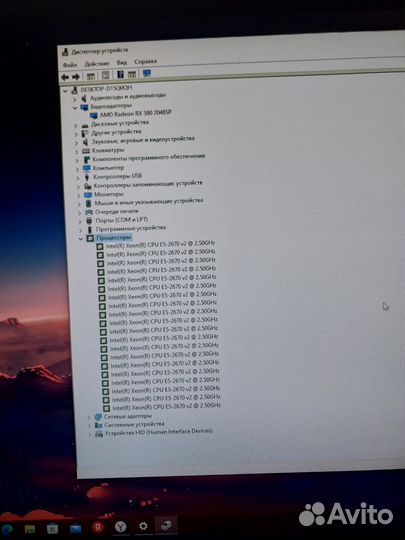The image size is (405, 540).
Task: Expand the Контроллеры USB category
Action: [x=77, y=178]
